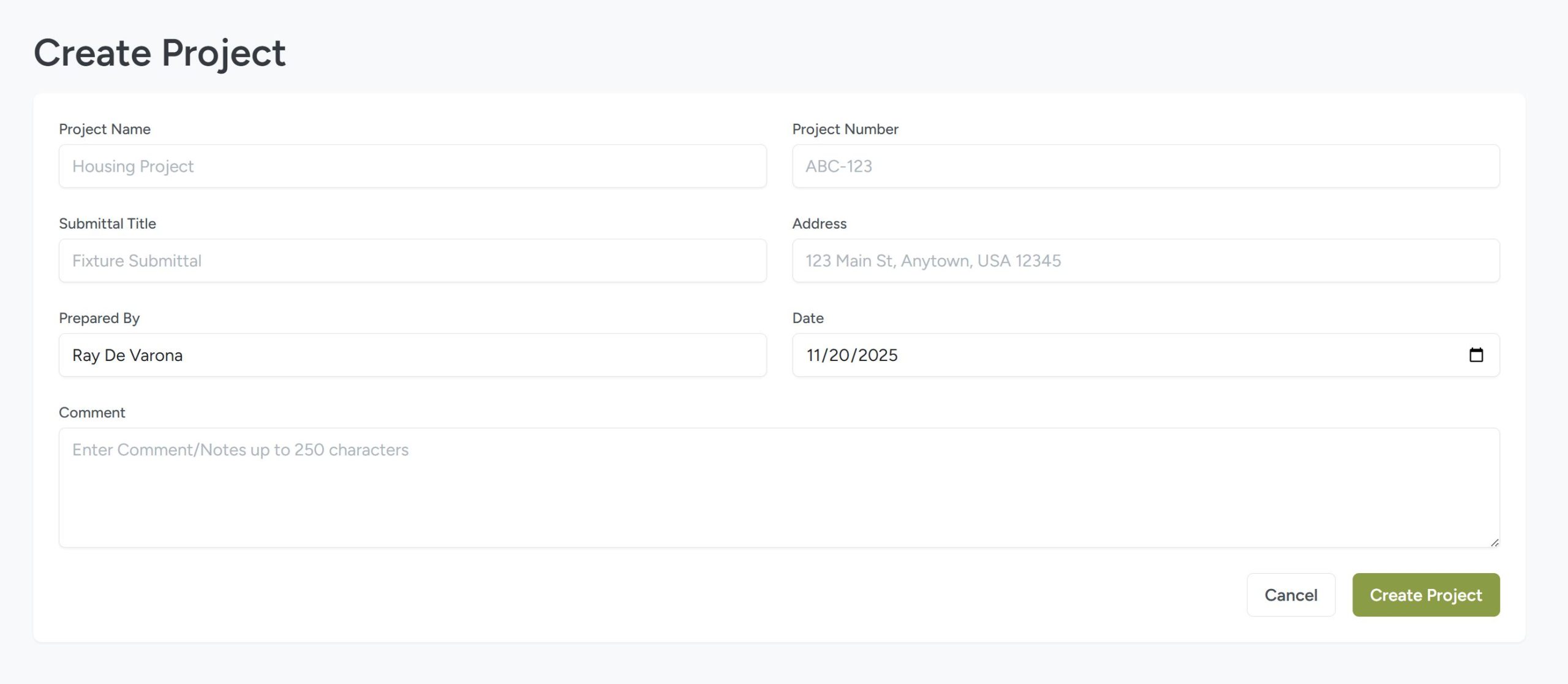Select the Submittal Title text box
Screen dimensions: 1568x684
pos(412,260)
